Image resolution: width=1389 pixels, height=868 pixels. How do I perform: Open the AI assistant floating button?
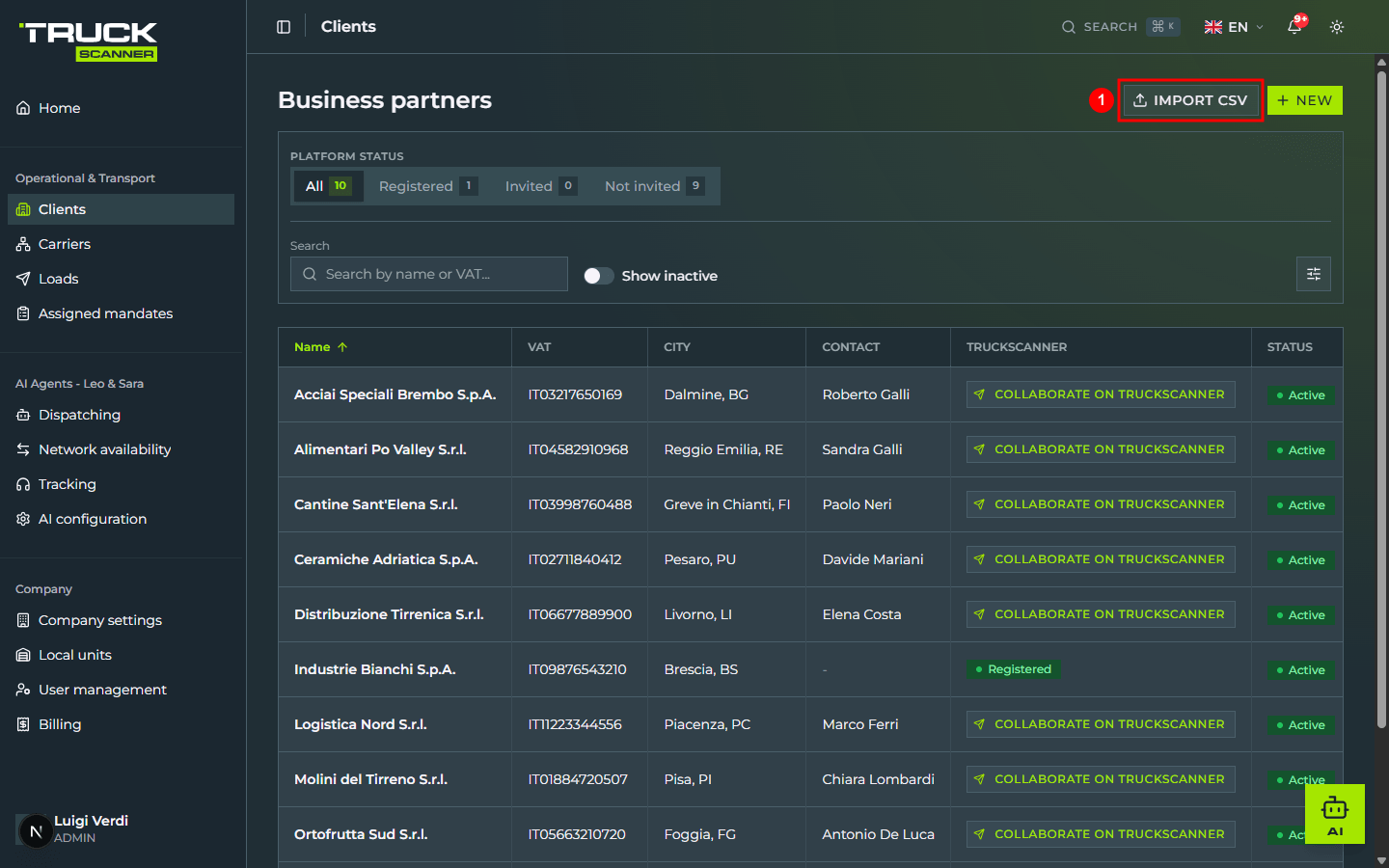tap(1335, 814)
